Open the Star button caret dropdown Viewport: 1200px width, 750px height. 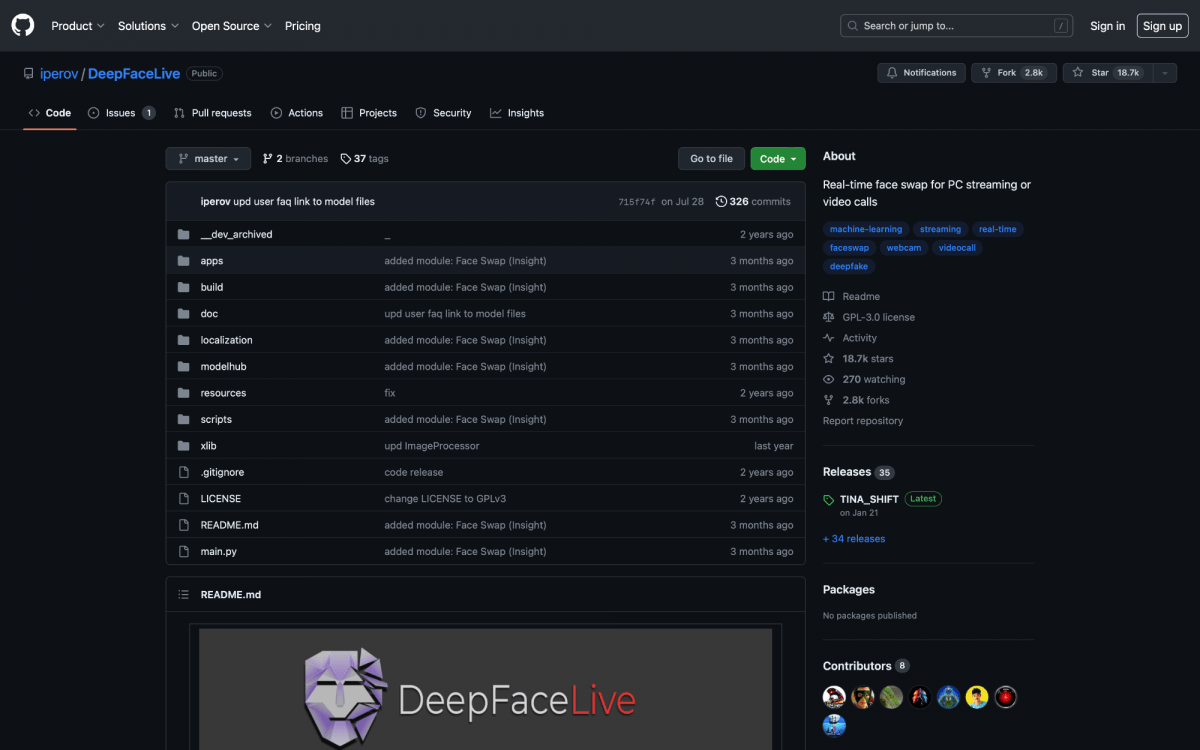point(1165,72)
